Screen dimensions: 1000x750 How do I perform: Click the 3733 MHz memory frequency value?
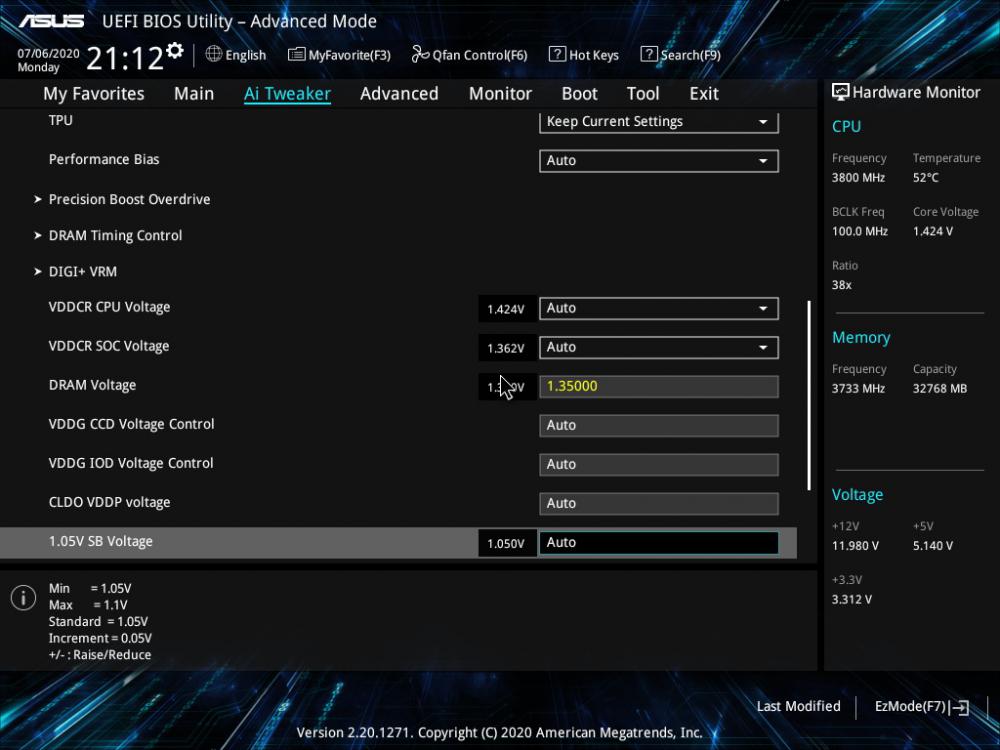(x=858, y=388)
